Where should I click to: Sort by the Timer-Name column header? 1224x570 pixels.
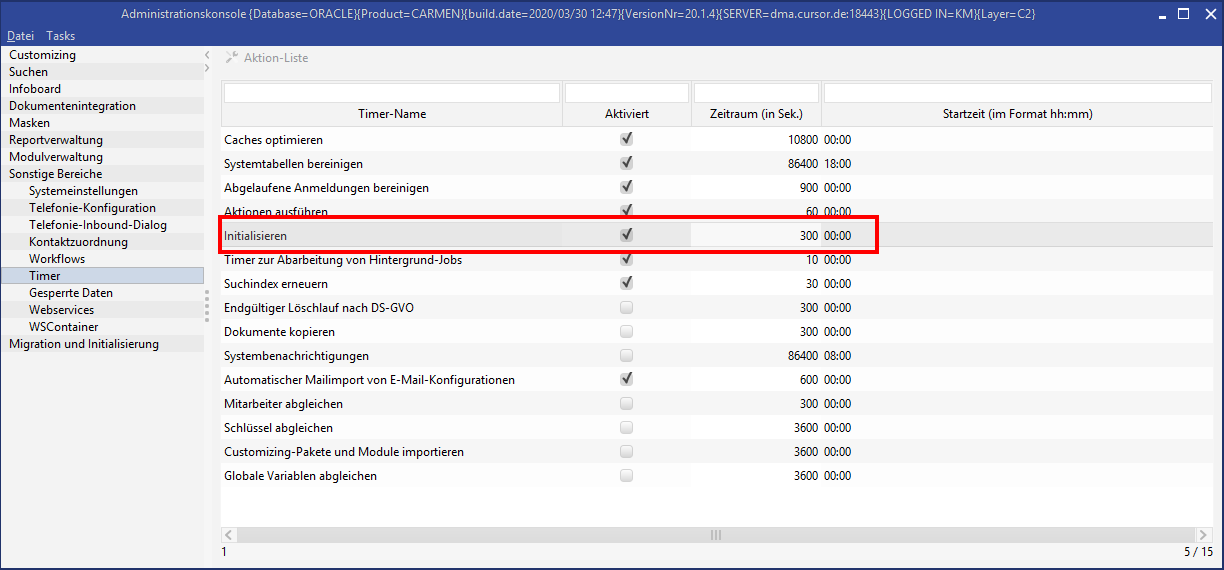pos(391,114)
